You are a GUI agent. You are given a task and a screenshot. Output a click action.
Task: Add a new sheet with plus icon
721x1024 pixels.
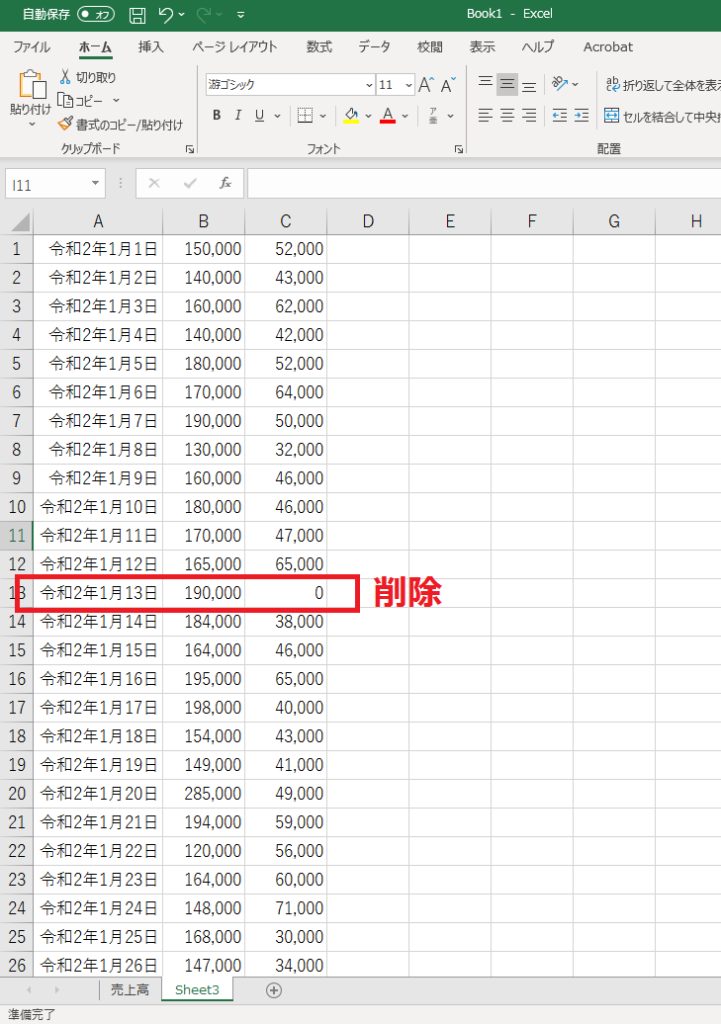pos(273,990)
